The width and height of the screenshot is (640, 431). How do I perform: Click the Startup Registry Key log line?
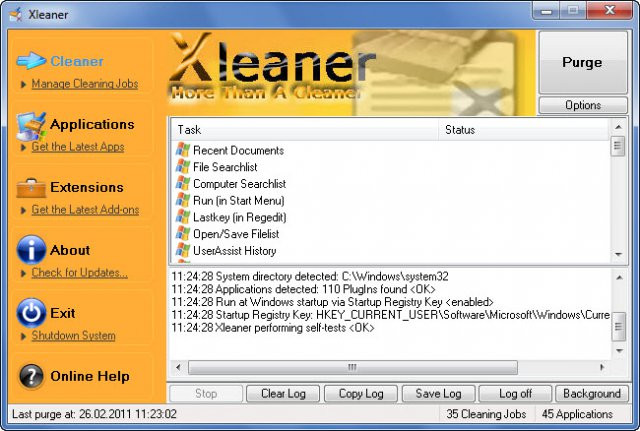tap(391, 315)
